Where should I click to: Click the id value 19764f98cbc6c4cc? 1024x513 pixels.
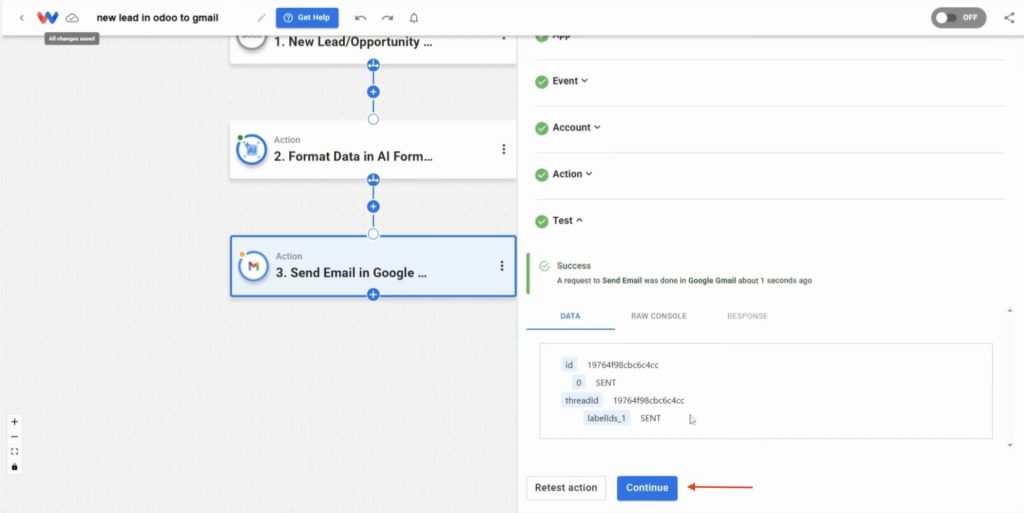point(622,365)
